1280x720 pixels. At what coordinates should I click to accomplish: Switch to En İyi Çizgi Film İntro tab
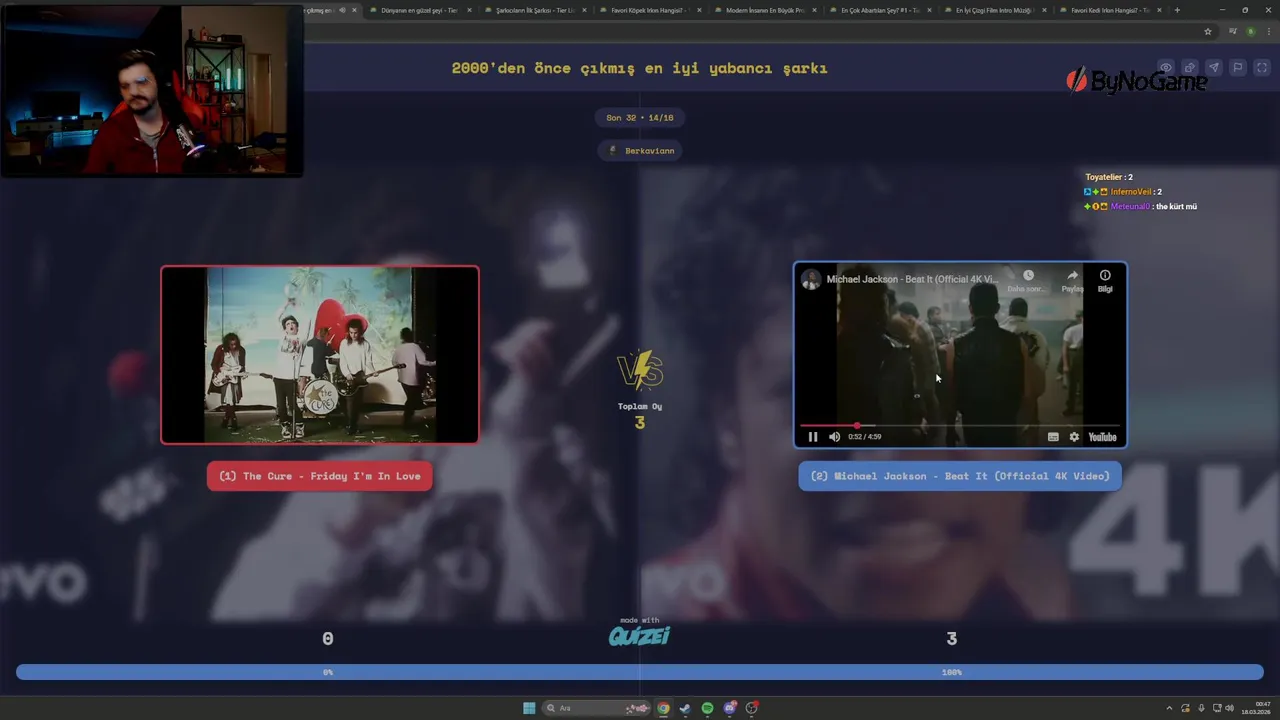994,10
